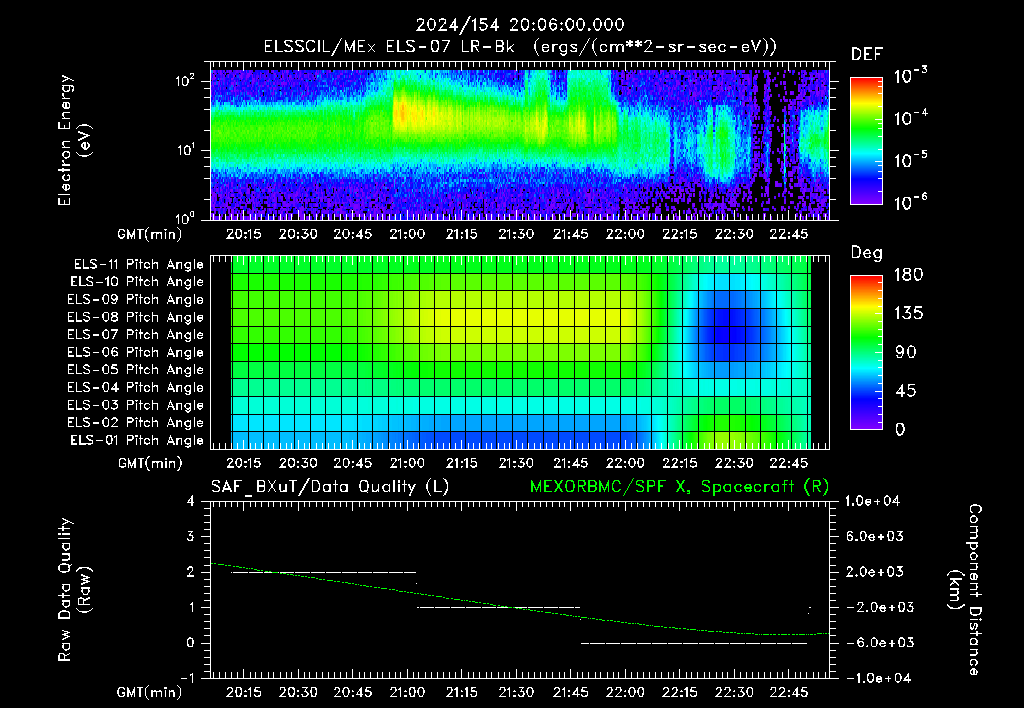Click the 45 tick on Deg color bar
Viewport: 1024px width, 708px height.
coord(905,391)
